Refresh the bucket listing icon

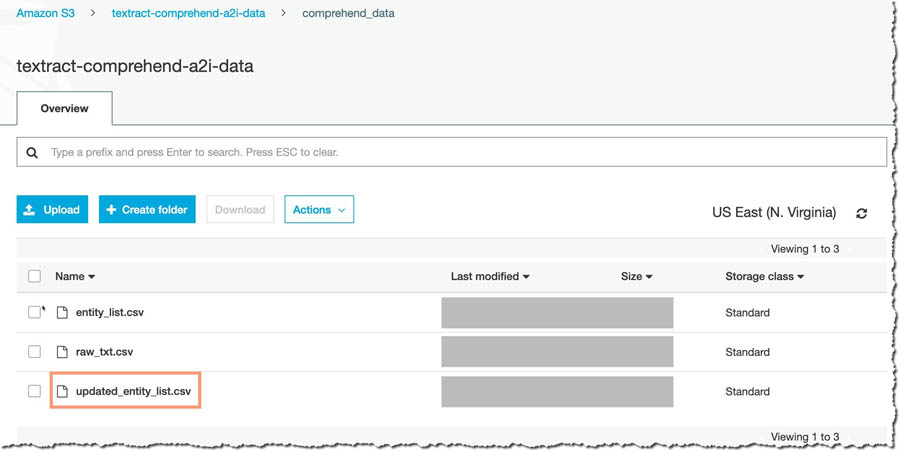point(861,213)
